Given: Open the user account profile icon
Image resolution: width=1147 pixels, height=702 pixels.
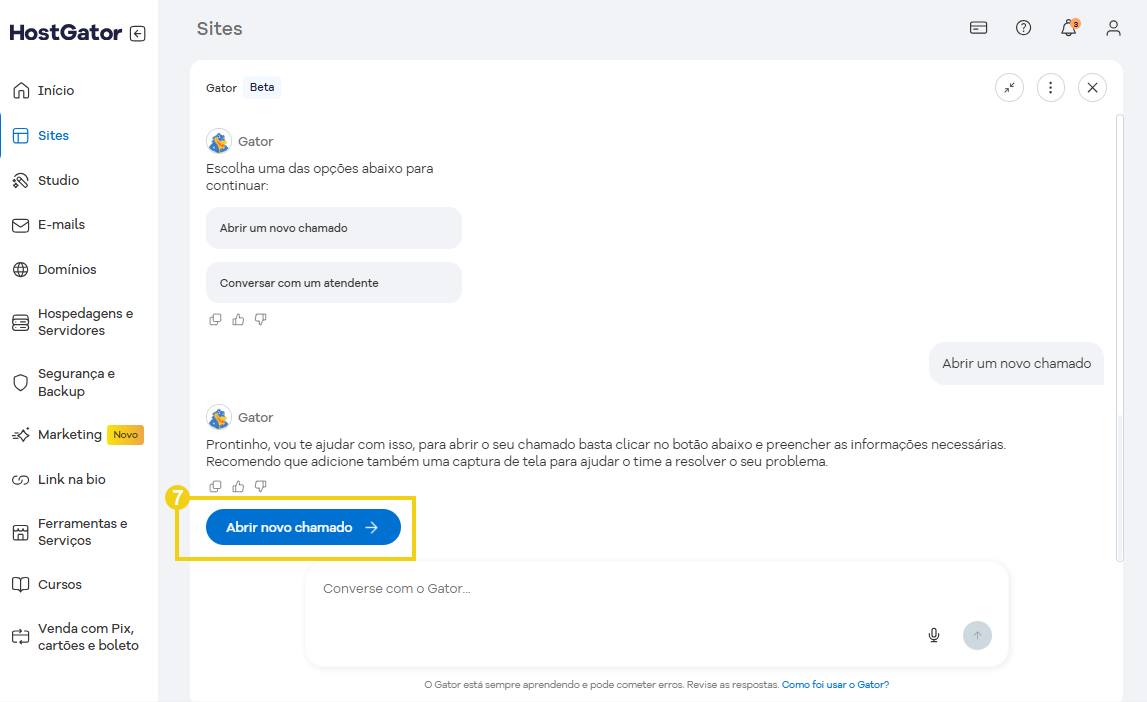Looking at the screenshot, I should pyautogui.click(x=1113, y=28).
